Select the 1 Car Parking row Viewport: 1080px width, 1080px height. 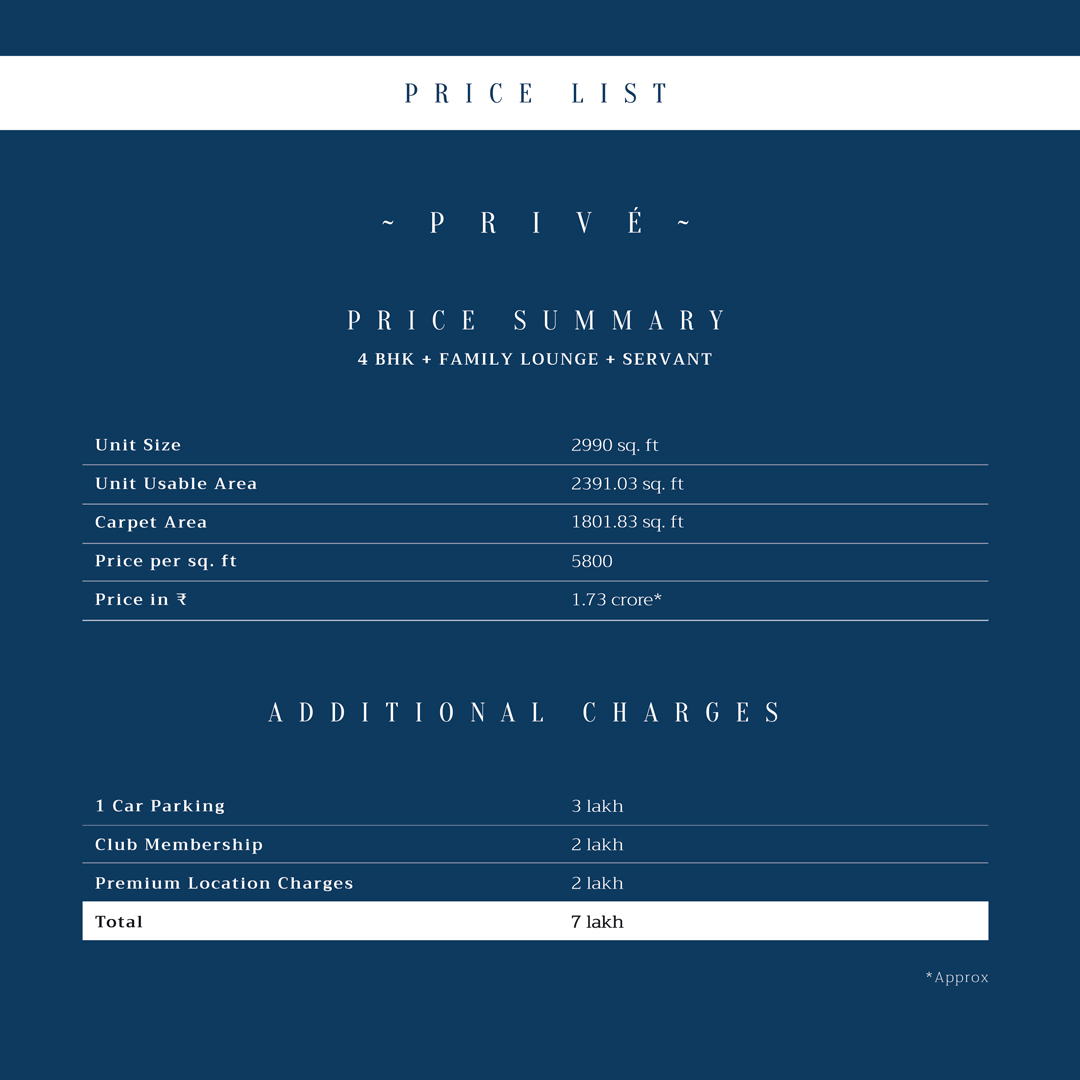535,806
